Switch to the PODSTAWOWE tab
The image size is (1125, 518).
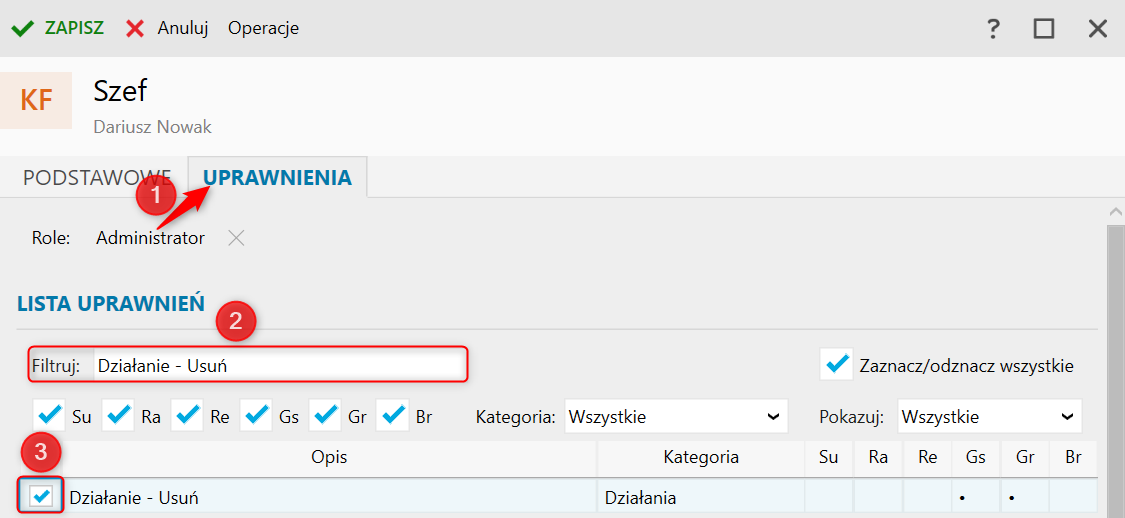click(97, 178)
